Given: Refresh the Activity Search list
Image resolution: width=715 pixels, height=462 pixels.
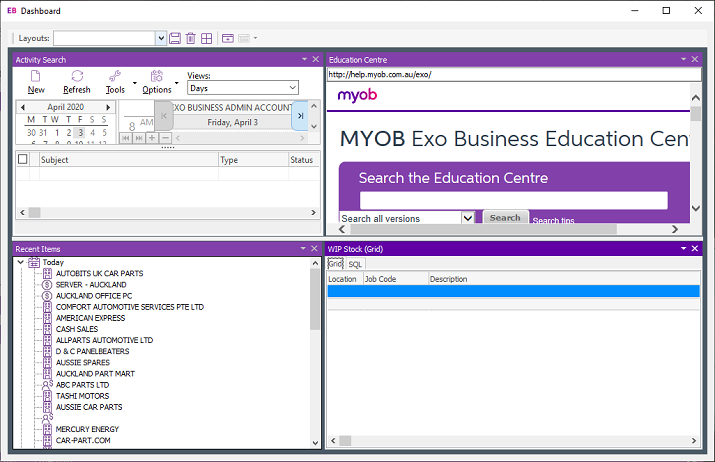Looking at the screenshot, I should [77, 83].
